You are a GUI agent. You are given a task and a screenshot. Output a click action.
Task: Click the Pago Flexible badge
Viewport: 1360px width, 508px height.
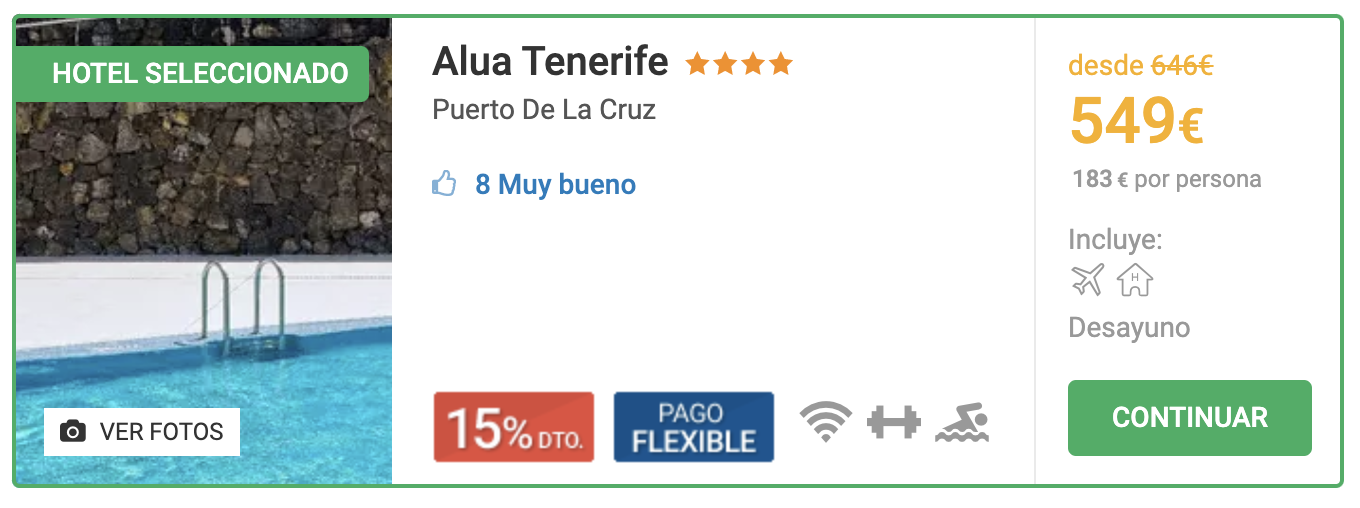click(693, 427)
